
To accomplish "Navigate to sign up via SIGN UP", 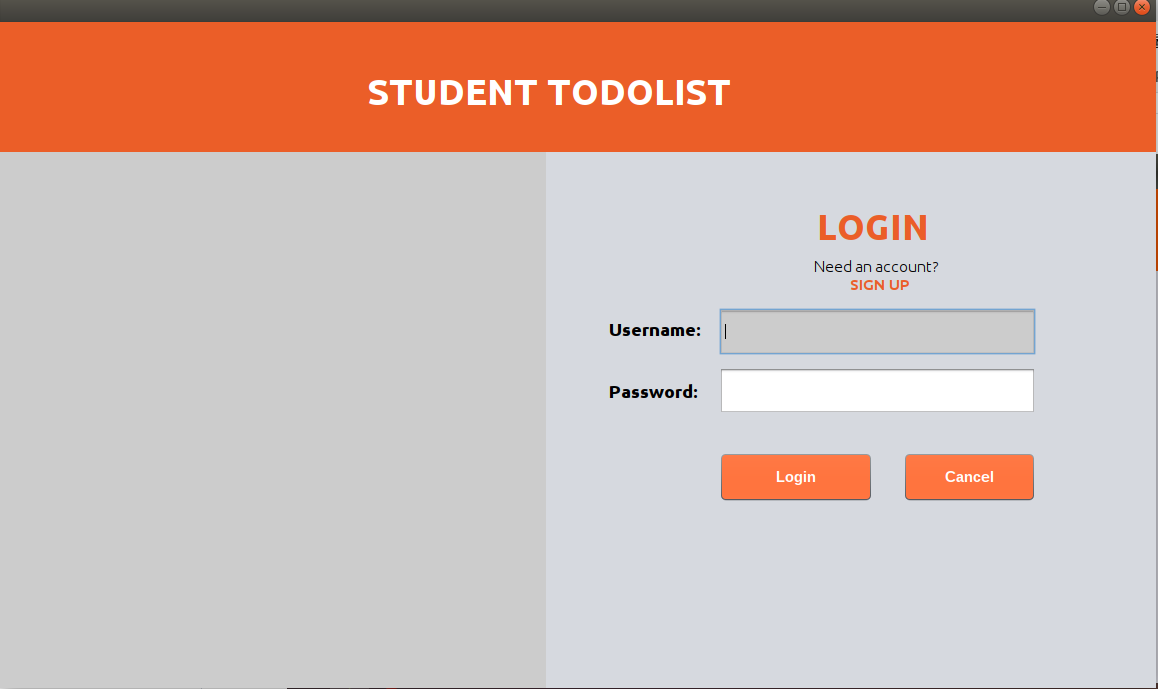I will (x=878, y=285).
